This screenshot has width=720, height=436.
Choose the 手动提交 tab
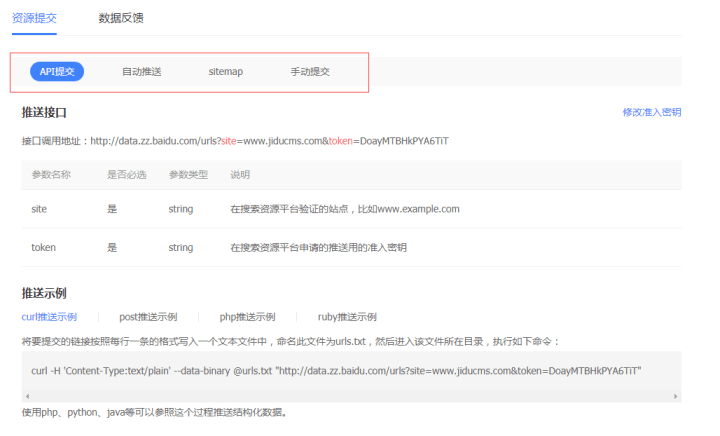click(310, 72)
